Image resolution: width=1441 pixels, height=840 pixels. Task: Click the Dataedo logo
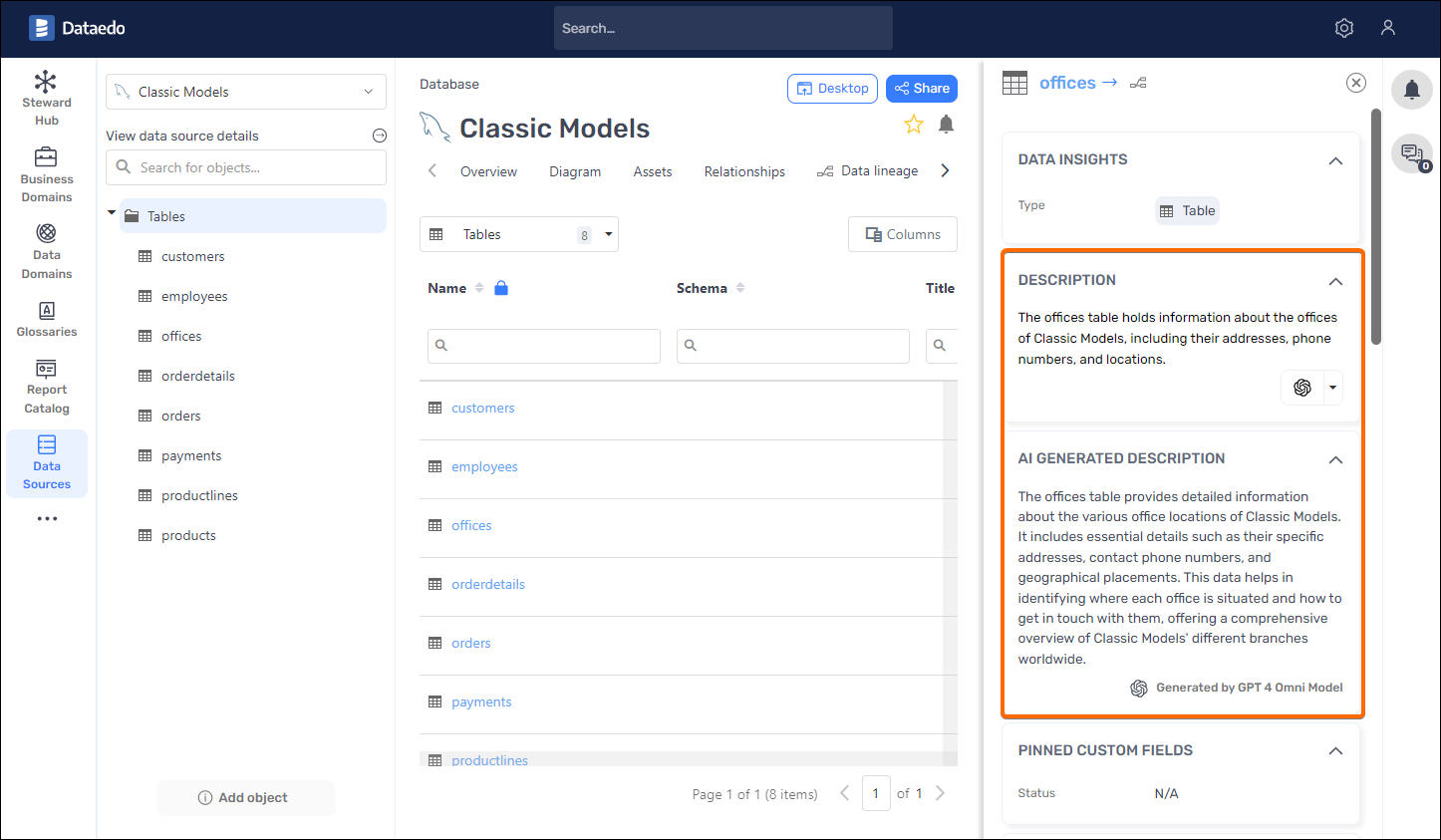pyautogui.click(x=77, y=28)
